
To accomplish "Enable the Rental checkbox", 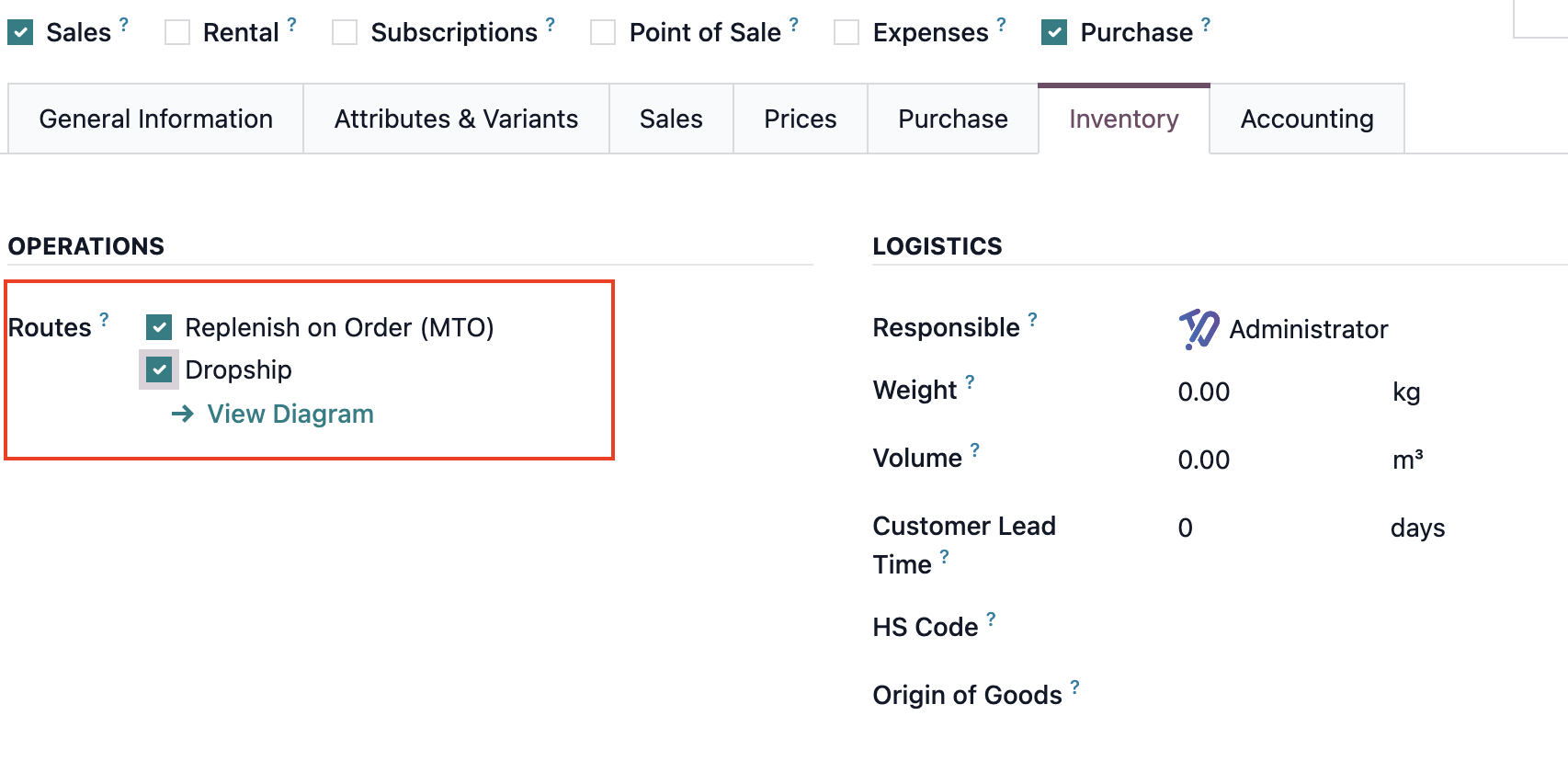I will coord(177,32).
